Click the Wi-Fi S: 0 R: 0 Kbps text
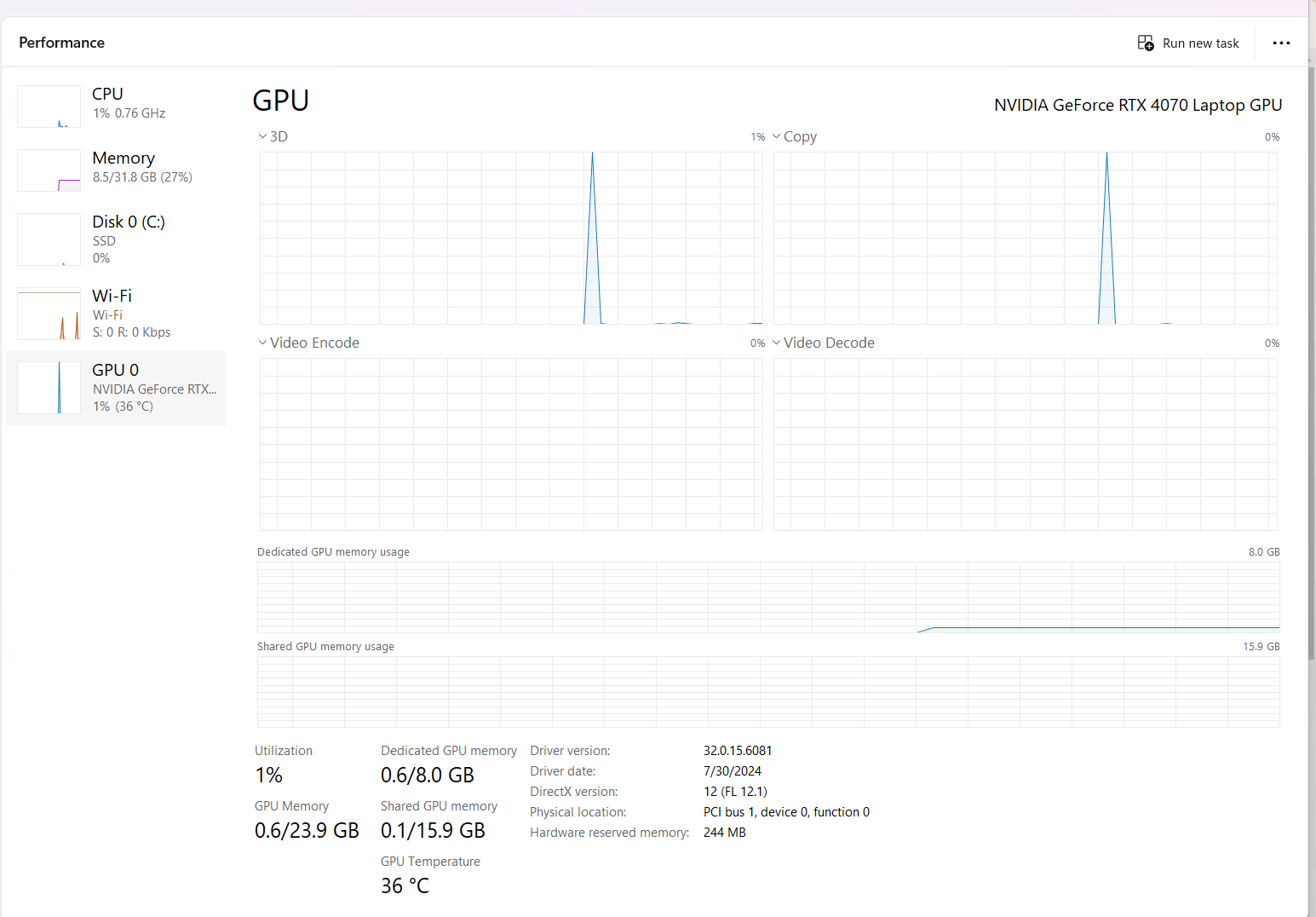1316x917 pixels. [131, 332]
